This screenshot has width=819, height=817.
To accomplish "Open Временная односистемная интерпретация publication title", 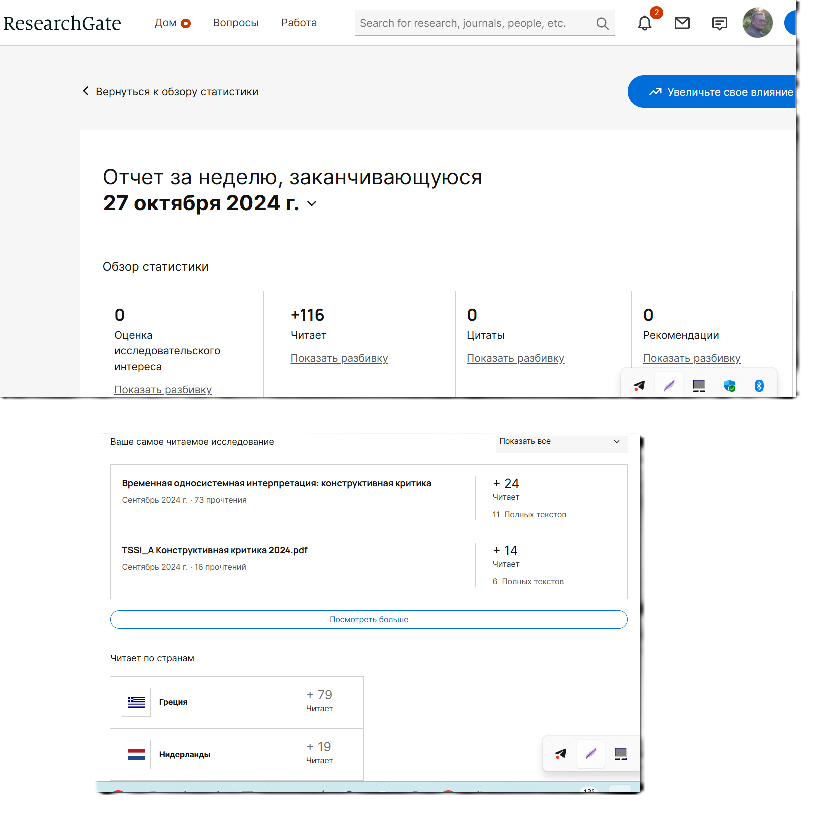I will [277, 483].
